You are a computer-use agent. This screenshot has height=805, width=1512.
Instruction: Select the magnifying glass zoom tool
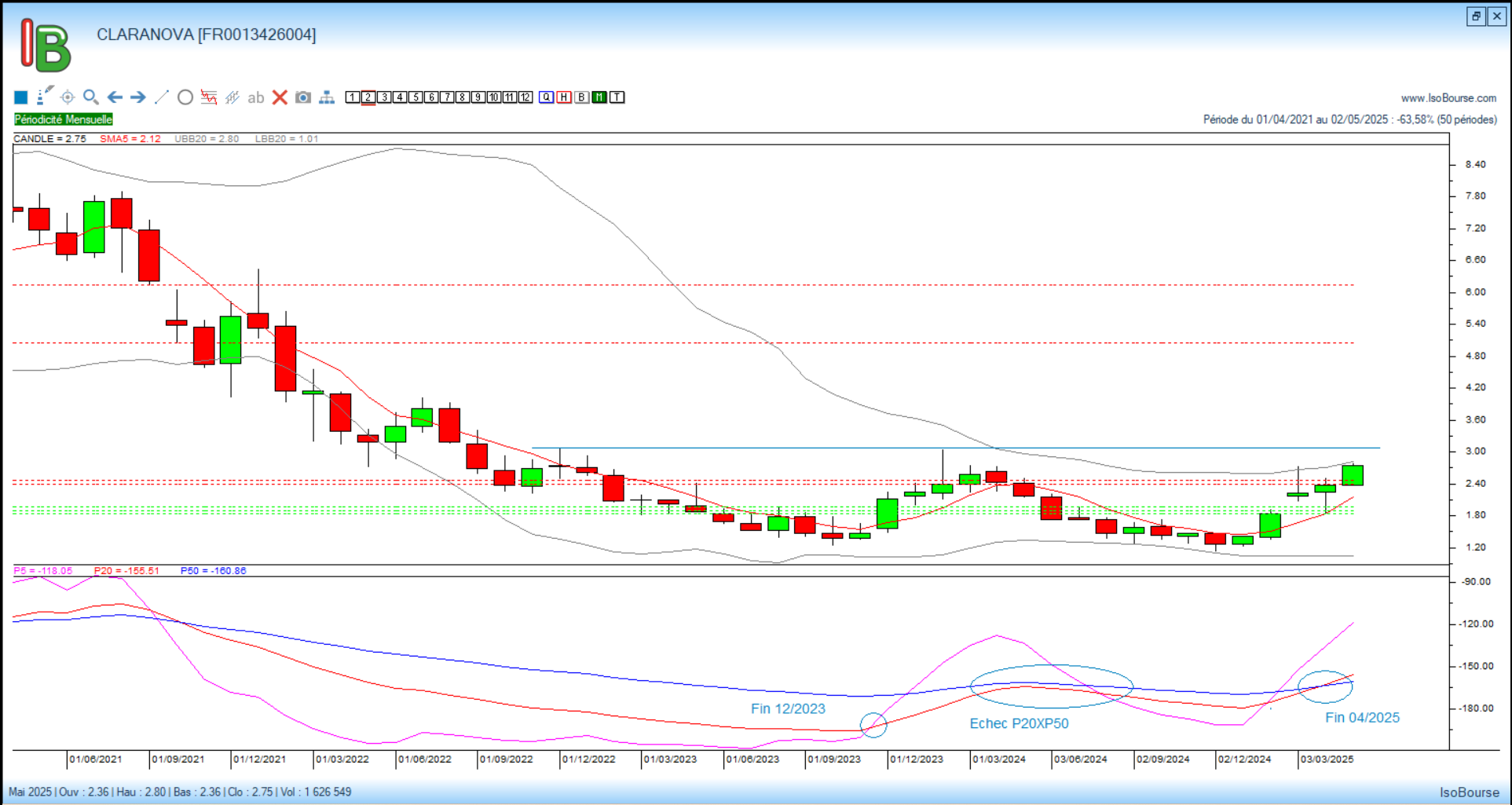[x=91, y=97]
